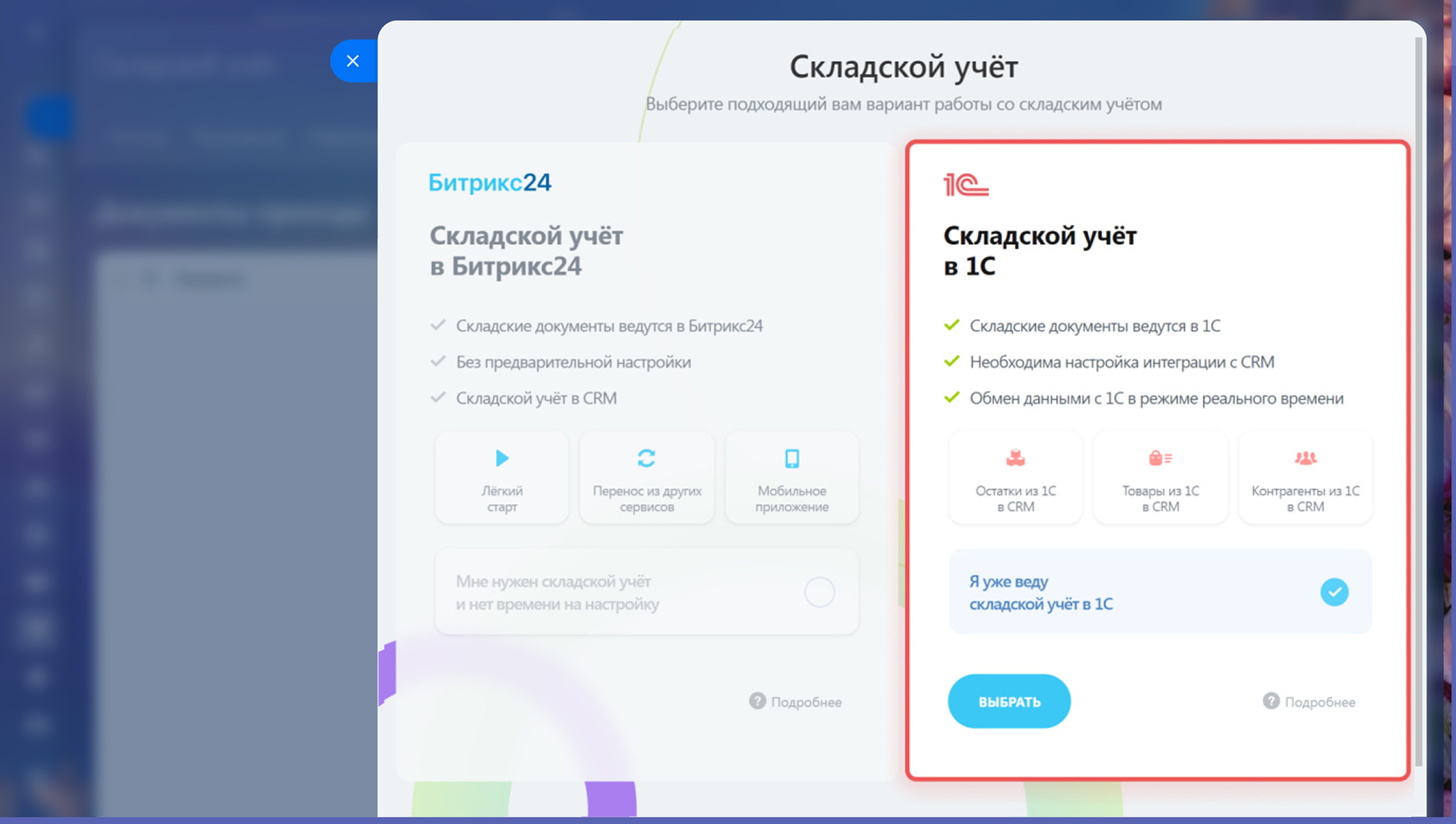Screen dimensions: 1456x824
Task: Click text Складские документы ведутся в Битрикс24
Action: 610,326
